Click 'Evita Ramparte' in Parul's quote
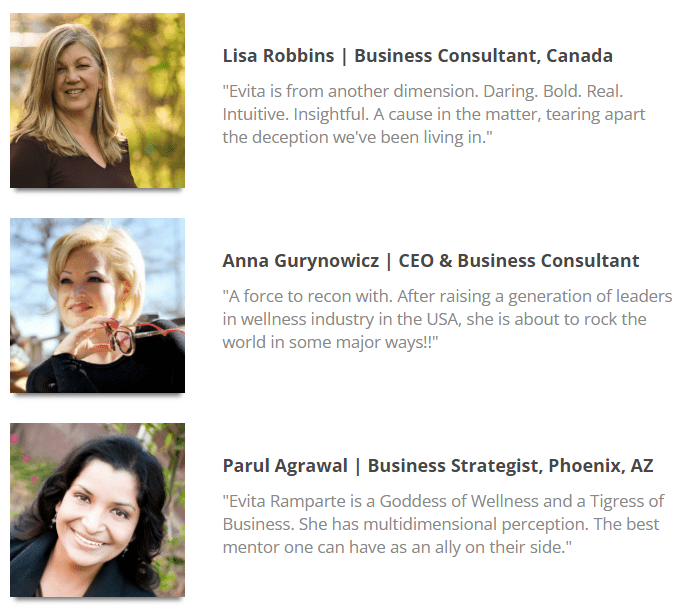 [287, 502]
